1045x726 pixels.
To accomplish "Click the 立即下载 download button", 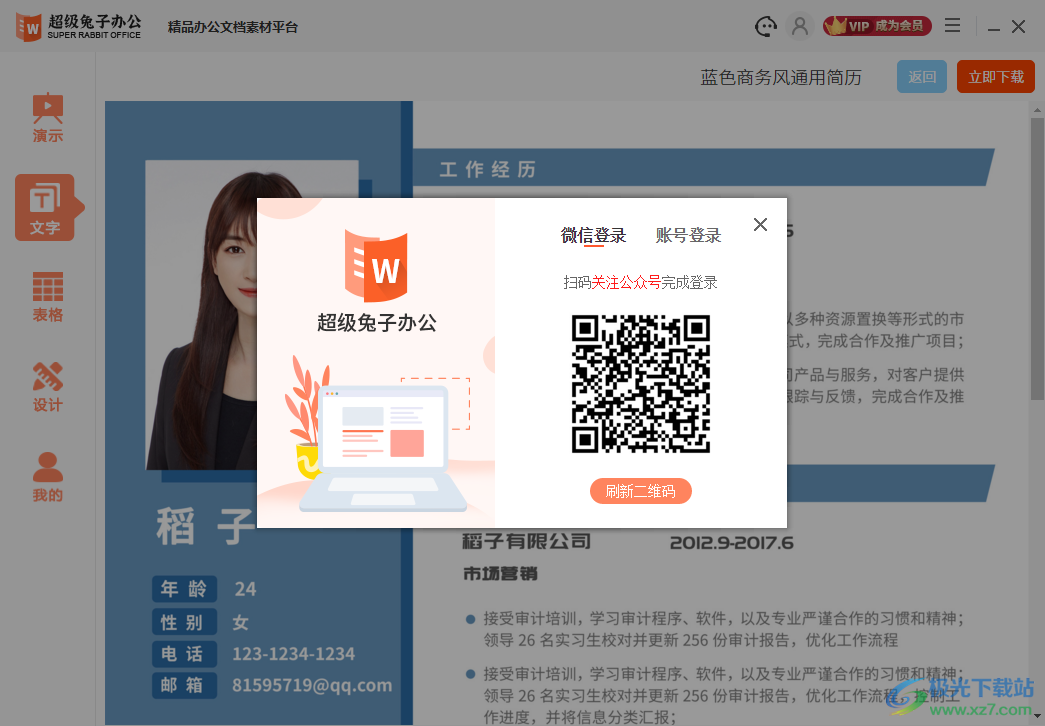I will pyautogui.click(x=996, y=76).
